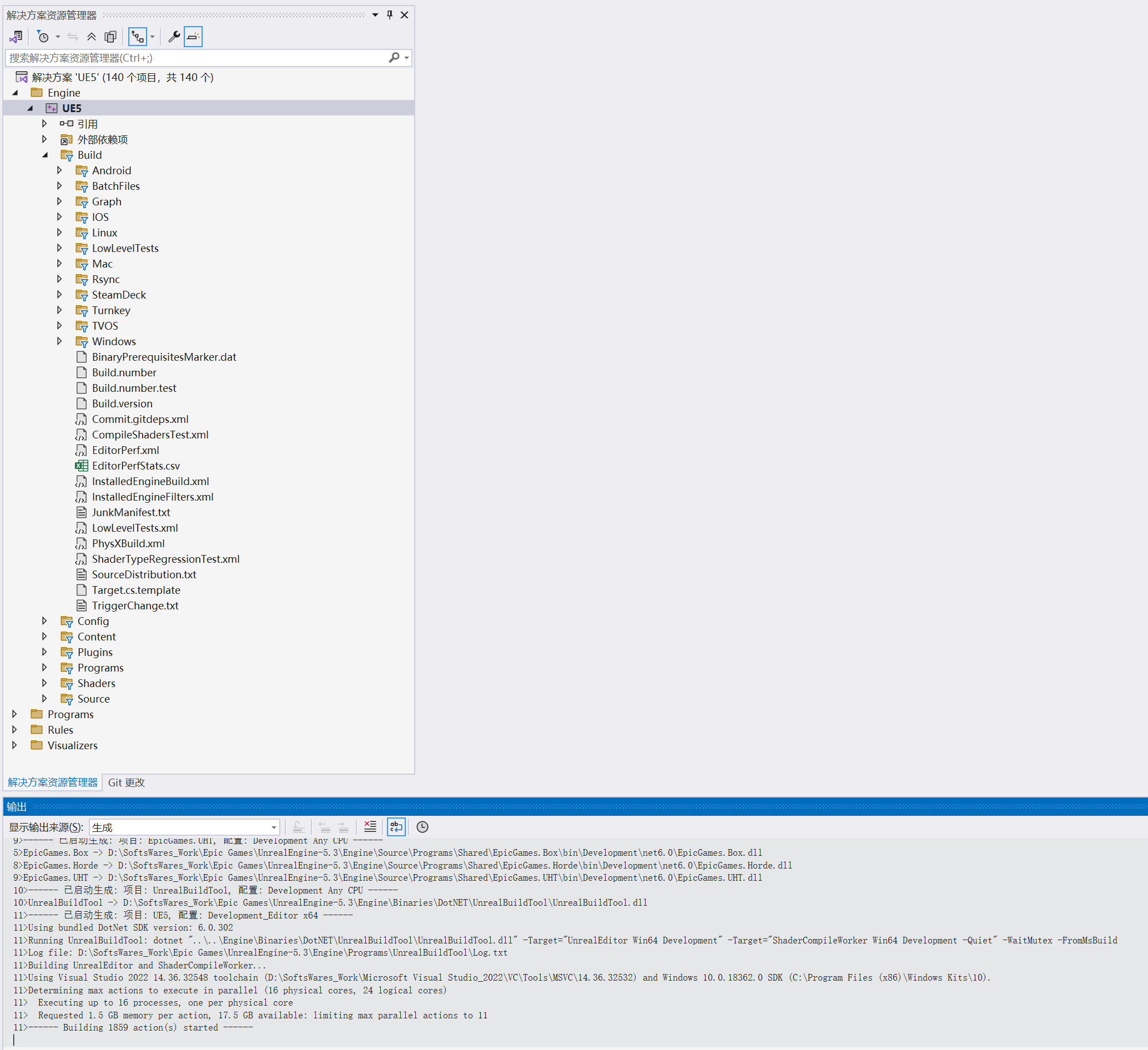Click the Show All Files icon
The image size is (1148, 1050).
(x=110, y=37)
